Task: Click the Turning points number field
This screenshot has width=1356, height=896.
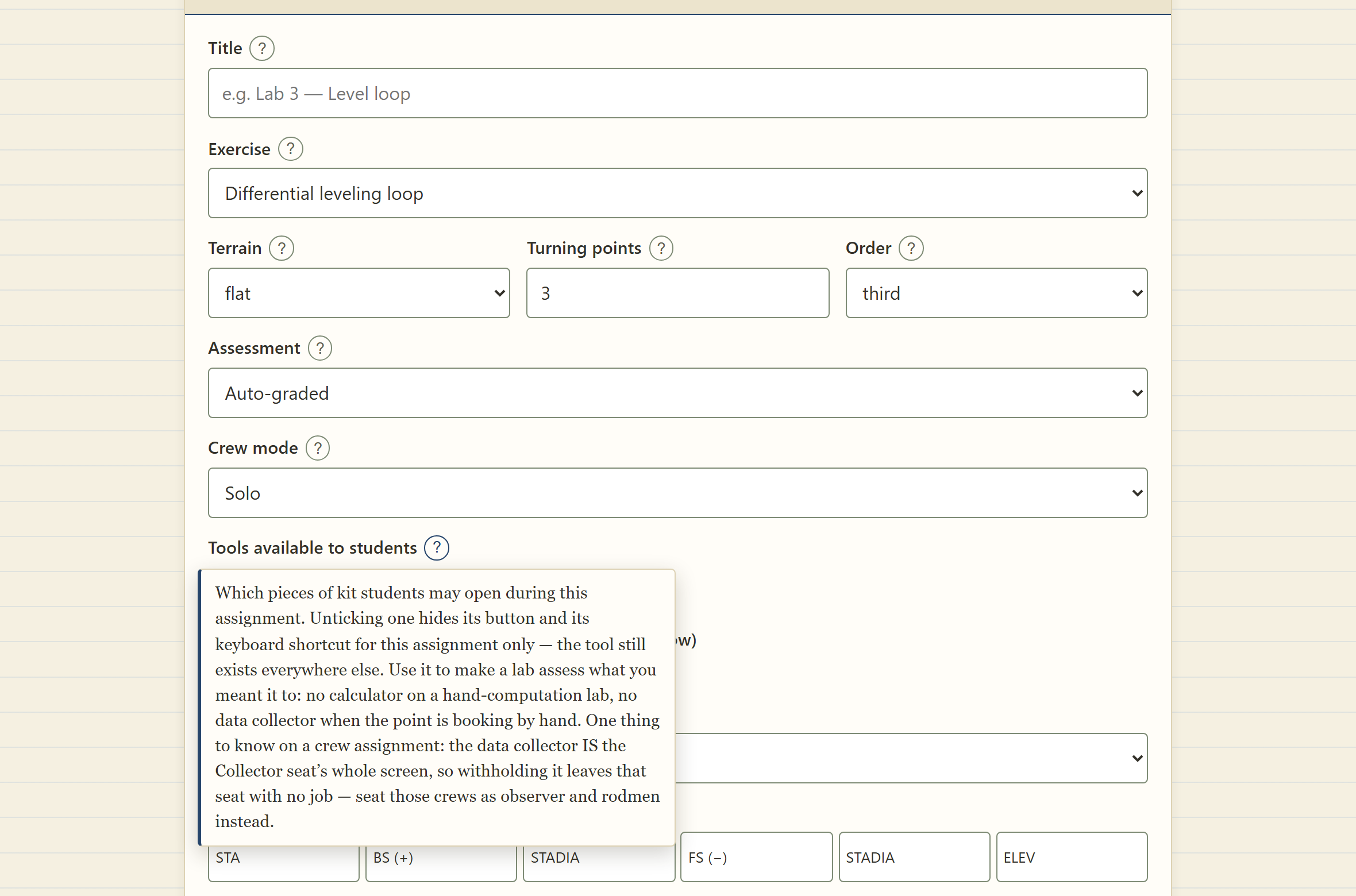Action: coord(678,293)
